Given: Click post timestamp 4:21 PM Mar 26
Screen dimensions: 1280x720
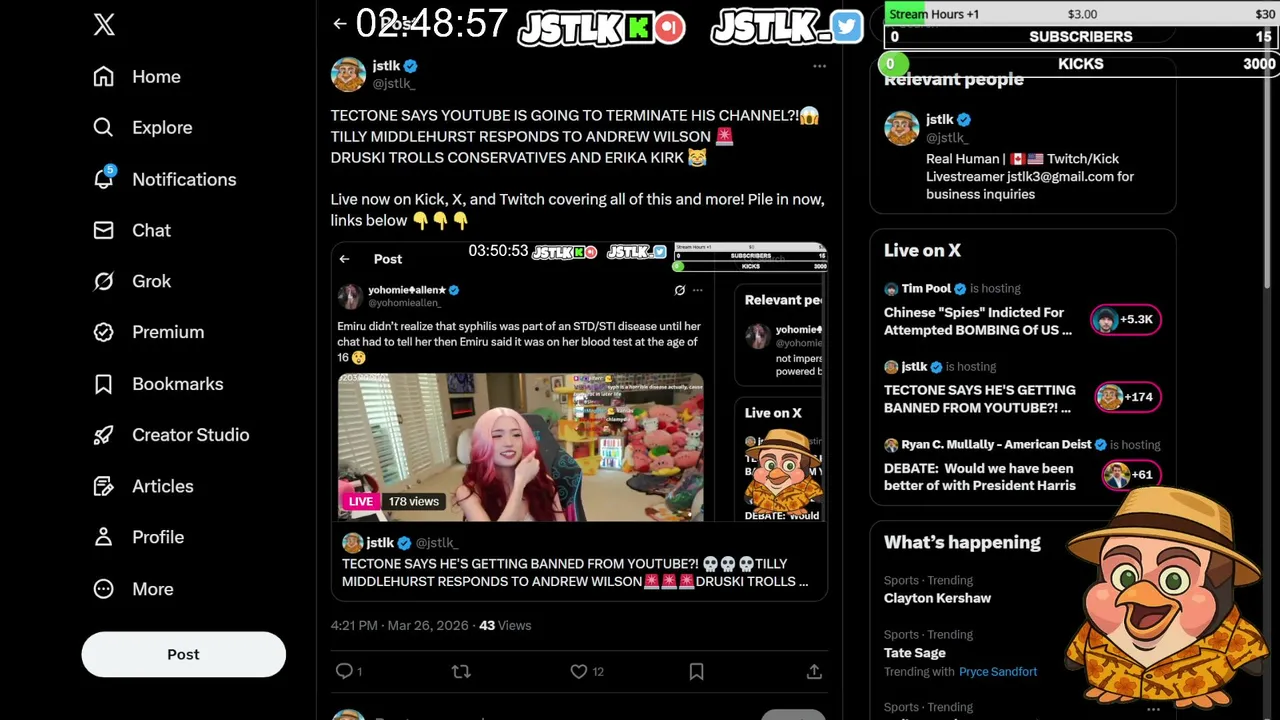Looking at the screenshot, I should [399, 625].
